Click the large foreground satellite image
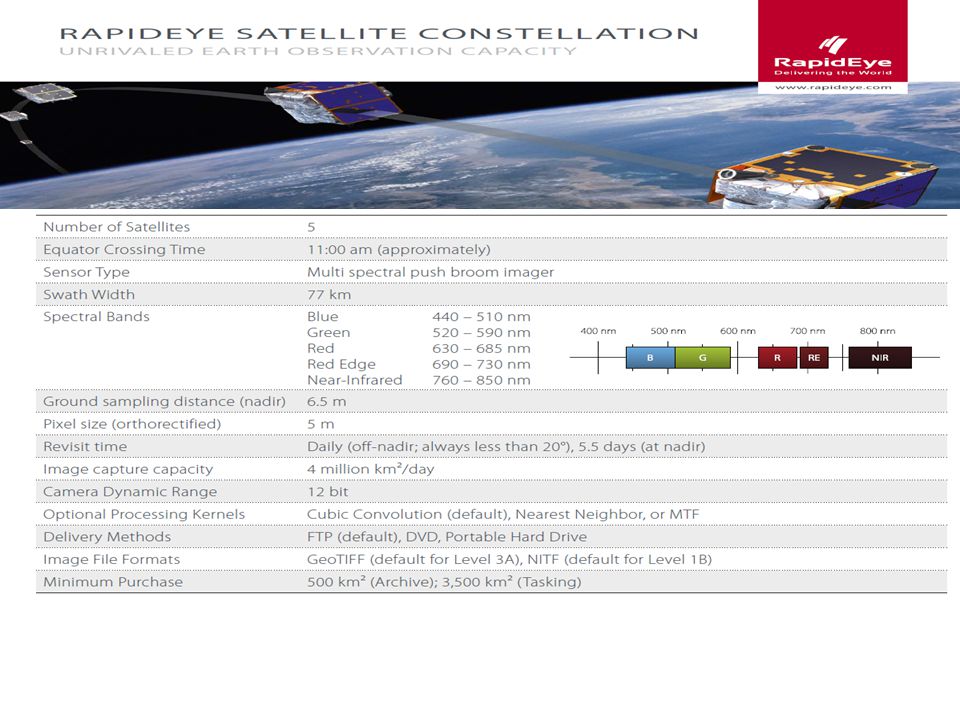Image resolution: width=960 pixels, height=720 pixels. [823, 177]
